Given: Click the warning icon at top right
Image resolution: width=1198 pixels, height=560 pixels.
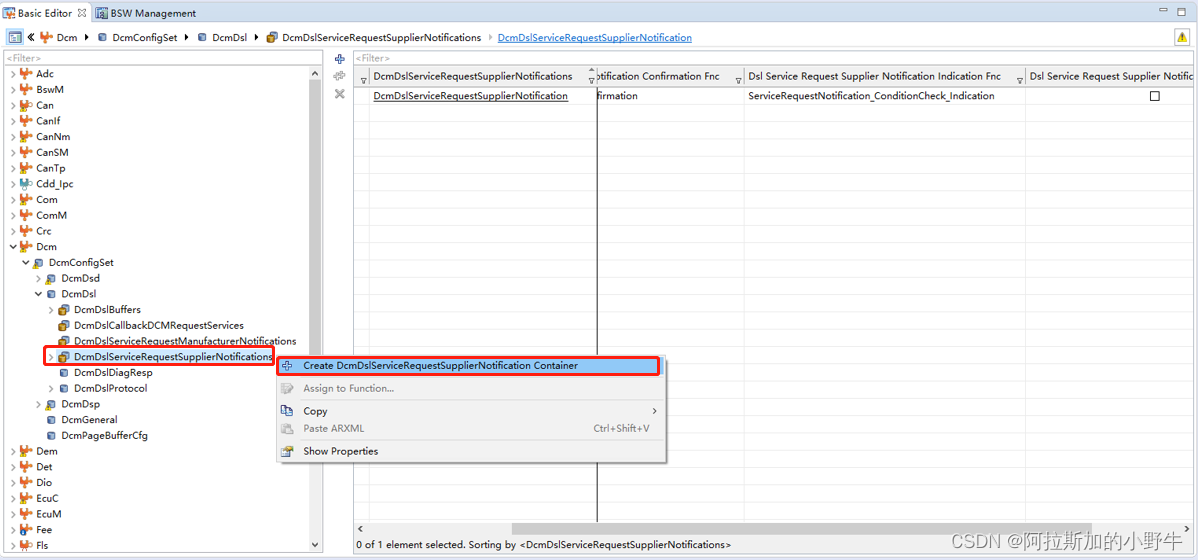Looking at the screenshot, I should click(1181, 37).
